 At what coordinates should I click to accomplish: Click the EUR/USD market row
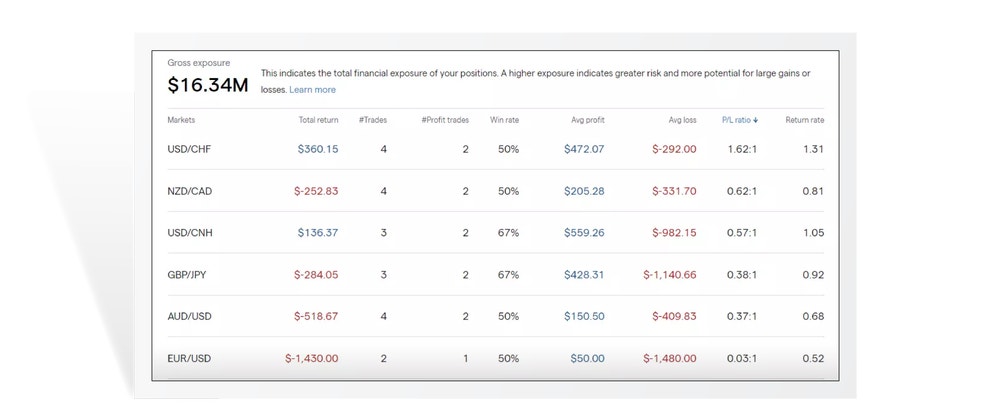(189, 358)
